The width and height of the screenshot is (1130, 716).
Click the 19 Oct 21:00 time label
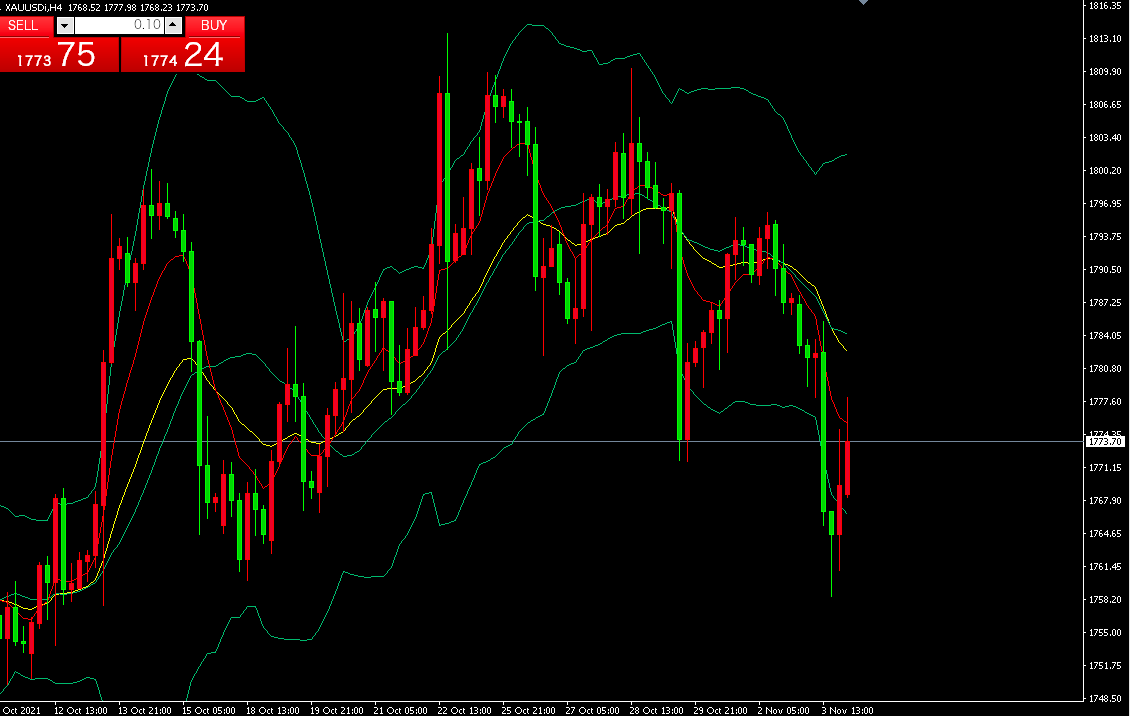337,710
